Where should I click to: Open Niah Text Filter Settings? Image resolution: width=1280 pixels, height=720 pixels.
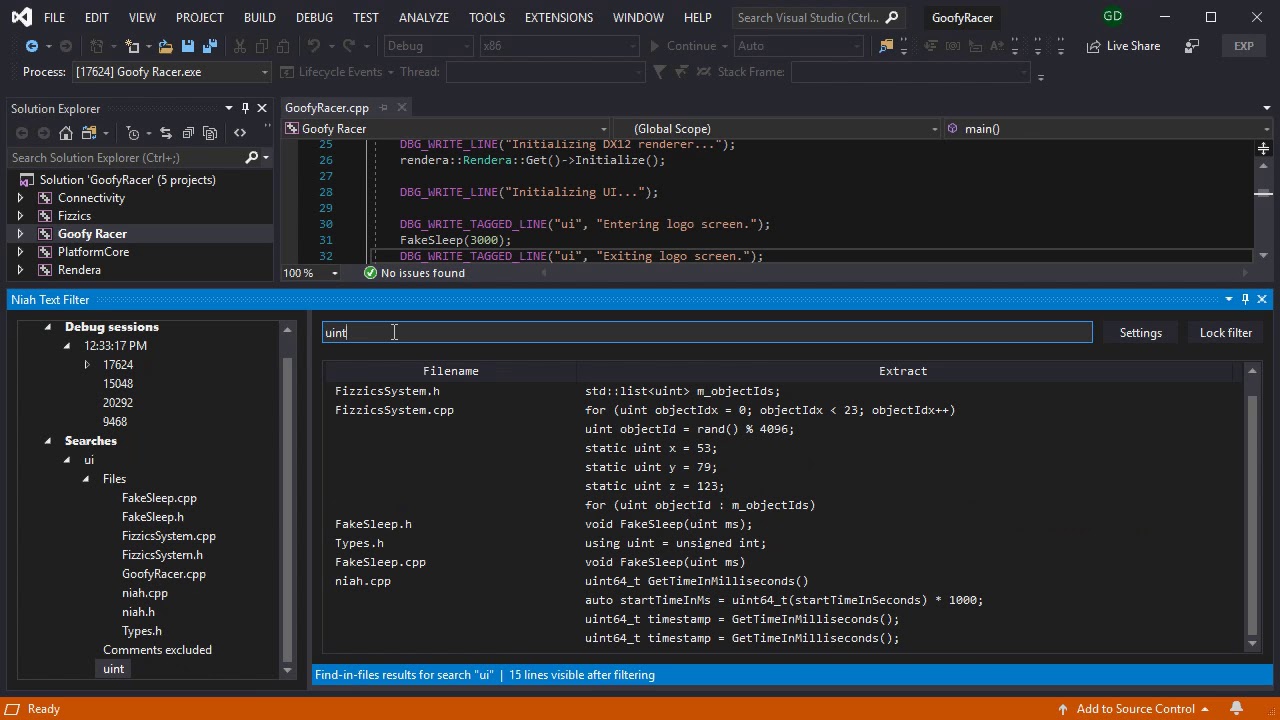point(1140,333)
